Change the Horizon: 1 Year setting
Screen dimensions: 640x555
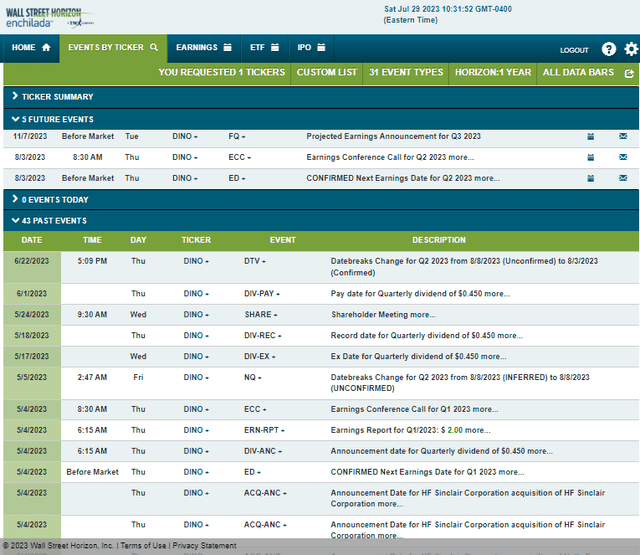tap(493, 73)
